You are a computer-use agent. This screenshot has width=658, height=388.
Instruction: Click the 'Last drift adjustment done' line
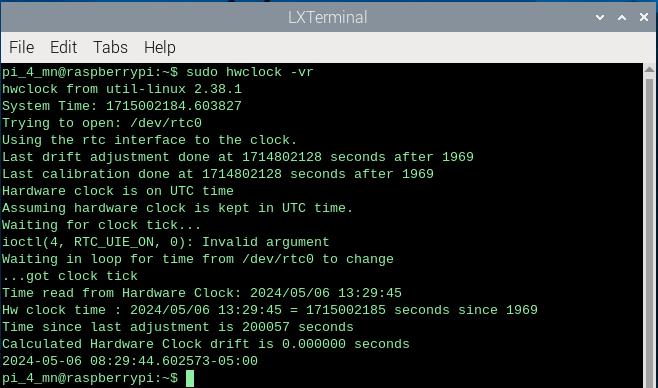click(238, 157)
